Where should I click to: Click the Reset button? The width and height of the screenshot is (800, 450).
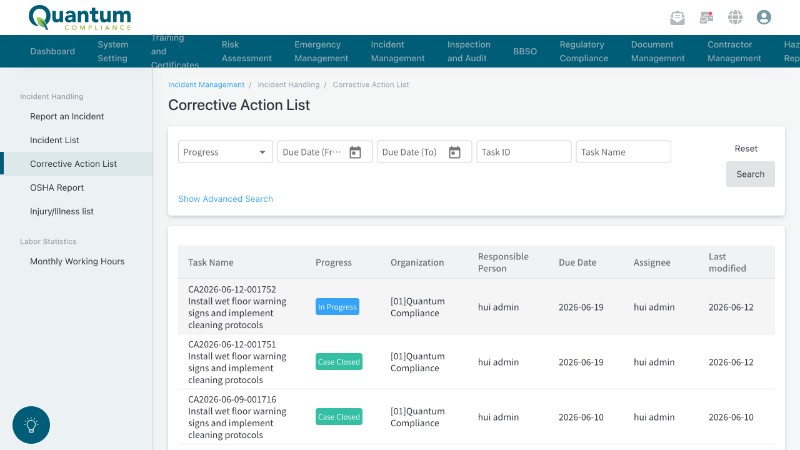(746, 148)
